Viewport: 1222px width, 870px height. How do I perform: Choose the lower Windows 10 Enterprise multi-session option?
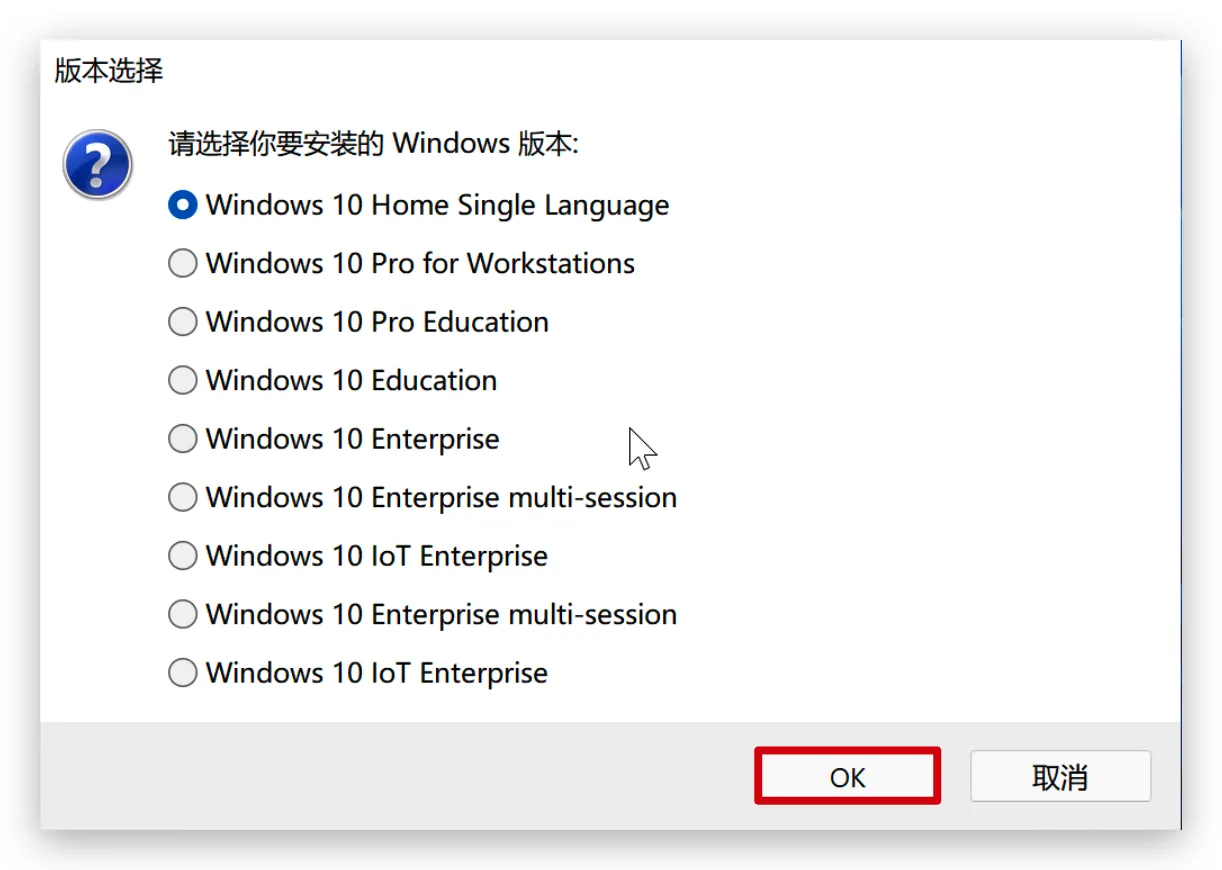[423, 614]
